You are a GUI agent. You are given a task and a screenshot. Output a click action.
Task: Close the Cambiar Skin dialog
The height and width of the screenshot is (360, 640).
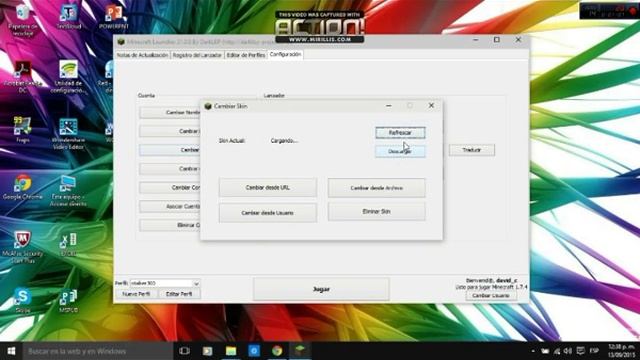click(431, 105)
